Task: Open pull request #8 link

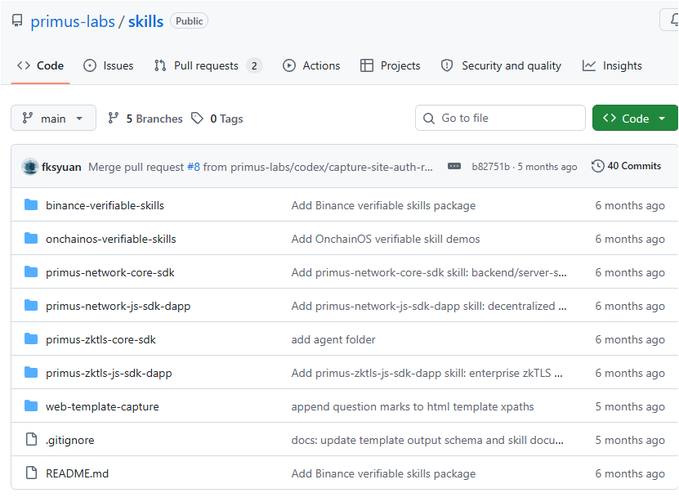Action: point(194,167)
